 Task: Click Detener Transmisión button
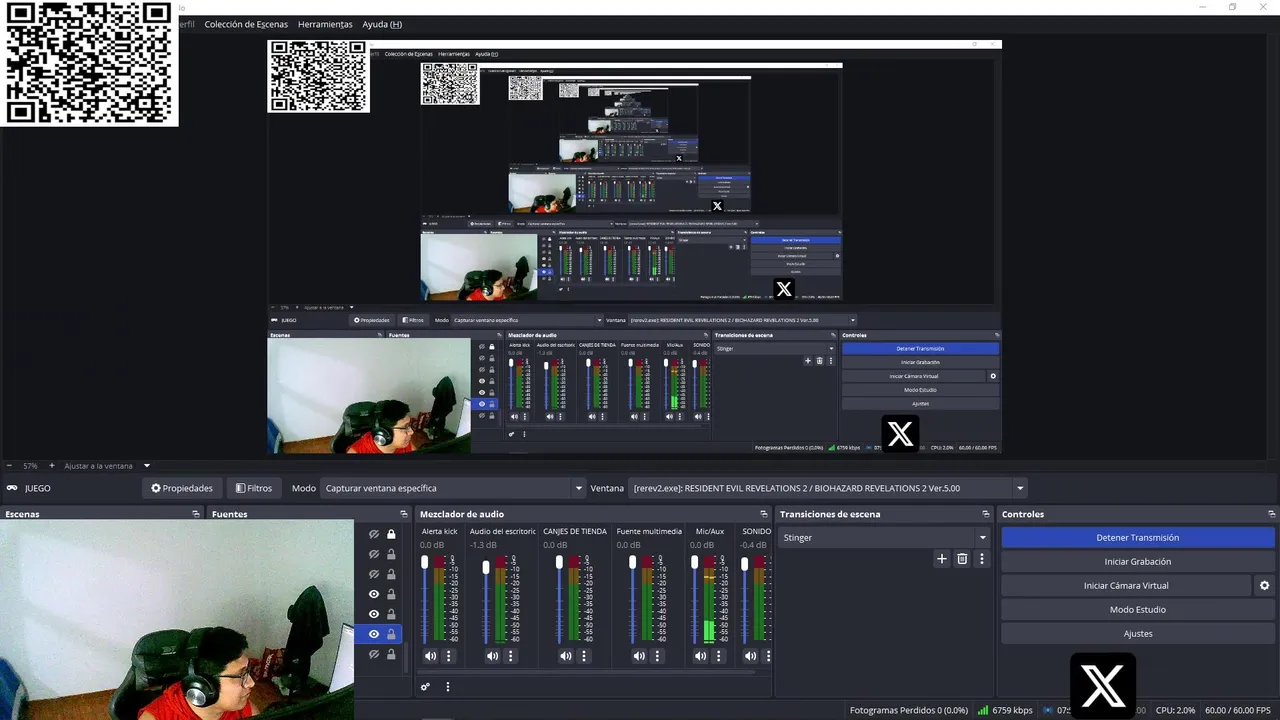pos(1138,538)
